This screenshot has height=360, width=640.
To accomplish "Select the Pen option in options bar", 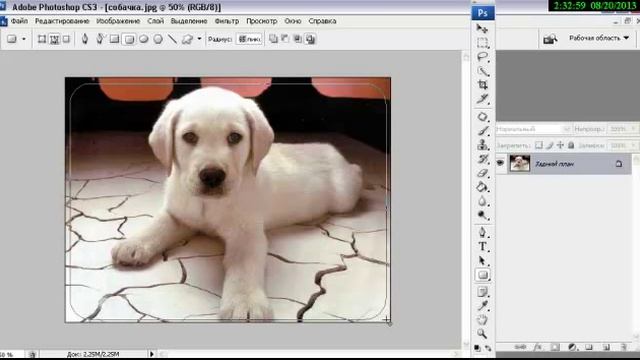I will point(85,39).
